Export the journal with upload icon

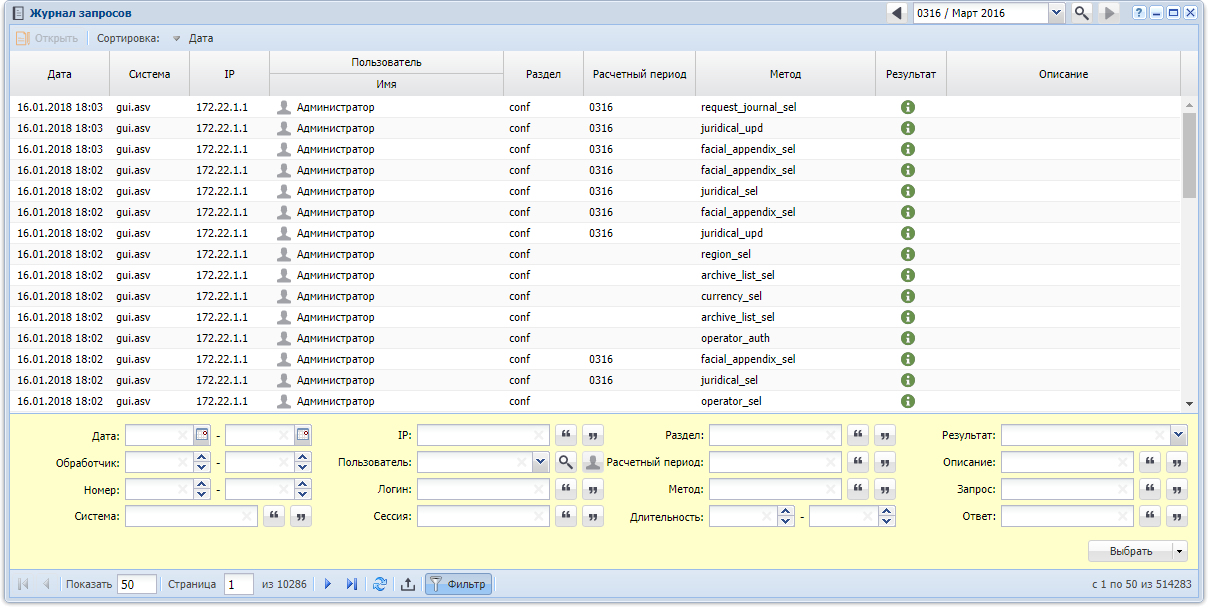tap(408, 584)
